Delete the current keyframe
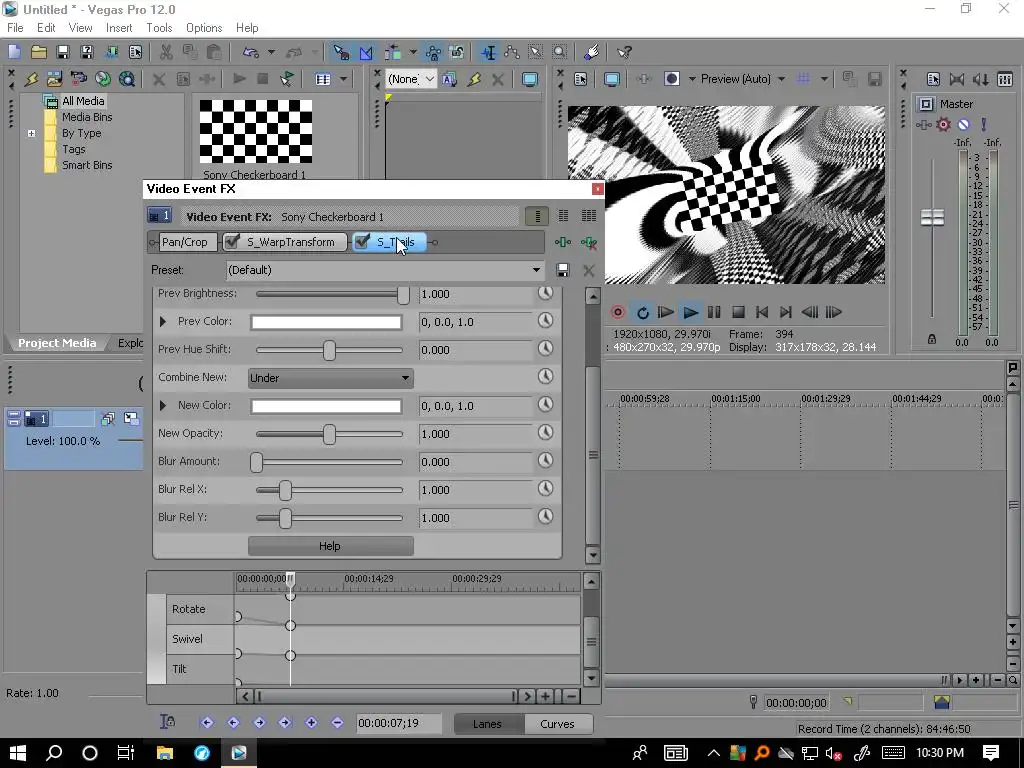 click(x=337, y=722)
